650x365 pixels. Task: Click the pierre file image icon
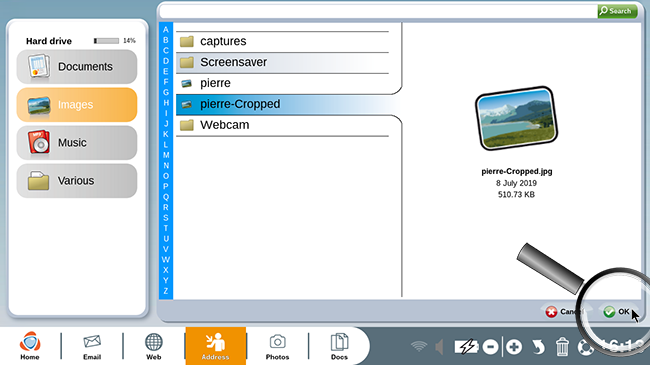[187, 83]
